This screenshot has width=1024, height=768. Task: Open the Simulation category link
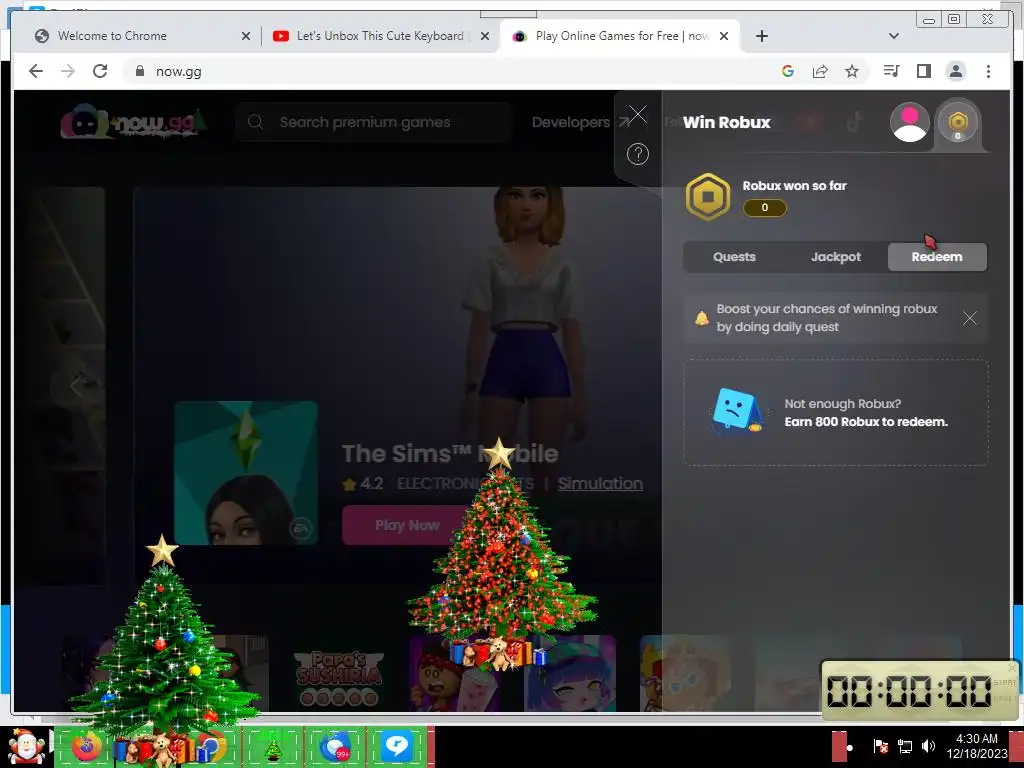click(x=600, y=483)
